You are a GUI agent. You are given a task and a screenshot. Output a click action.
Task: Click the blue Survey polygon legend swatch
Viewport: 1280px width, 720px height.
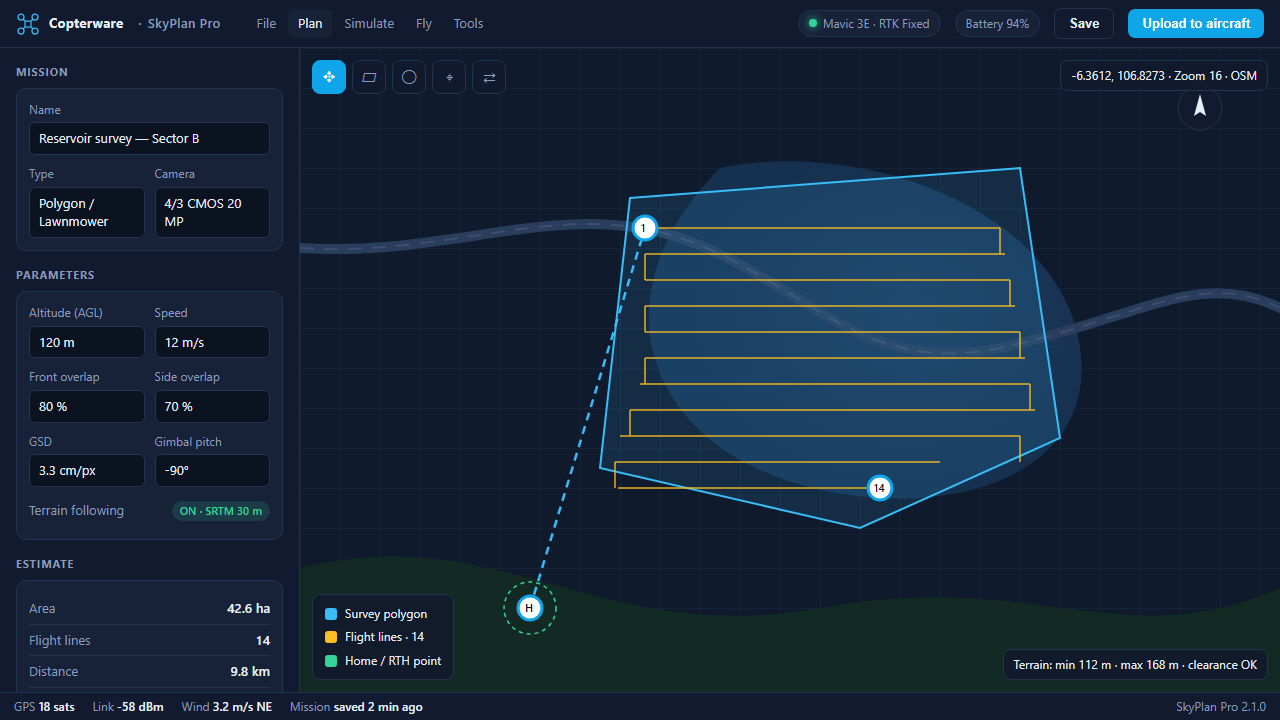pos(331,614)
